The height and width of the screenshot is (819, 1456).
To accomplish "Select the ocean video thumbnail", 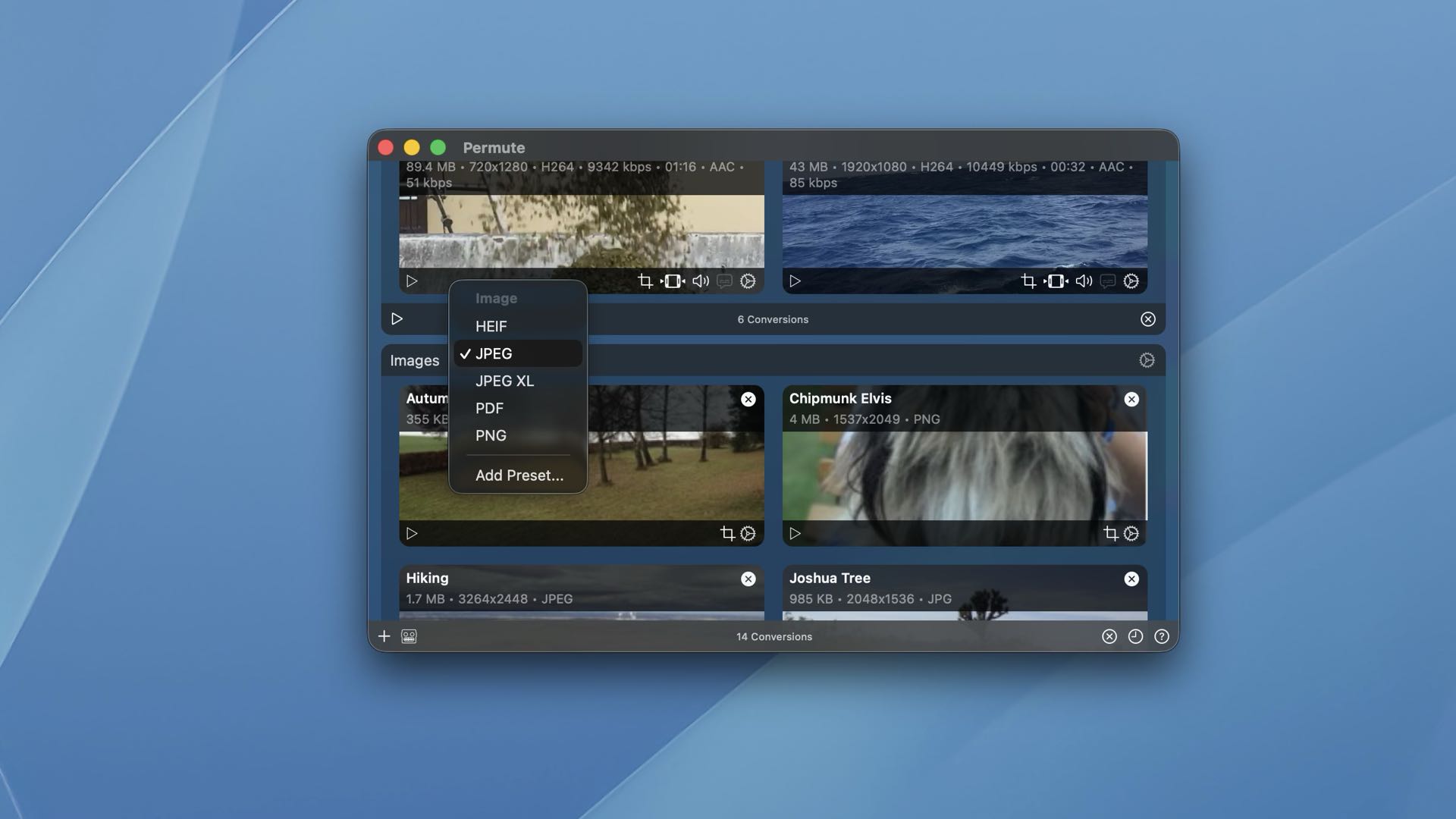I will (x=965, y=231).
